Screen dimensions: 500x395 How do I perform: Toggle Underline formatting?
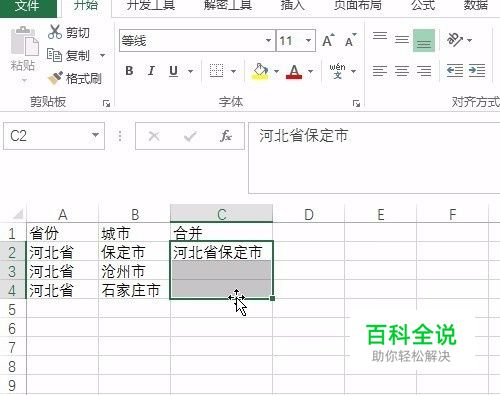tap(173, 71)
